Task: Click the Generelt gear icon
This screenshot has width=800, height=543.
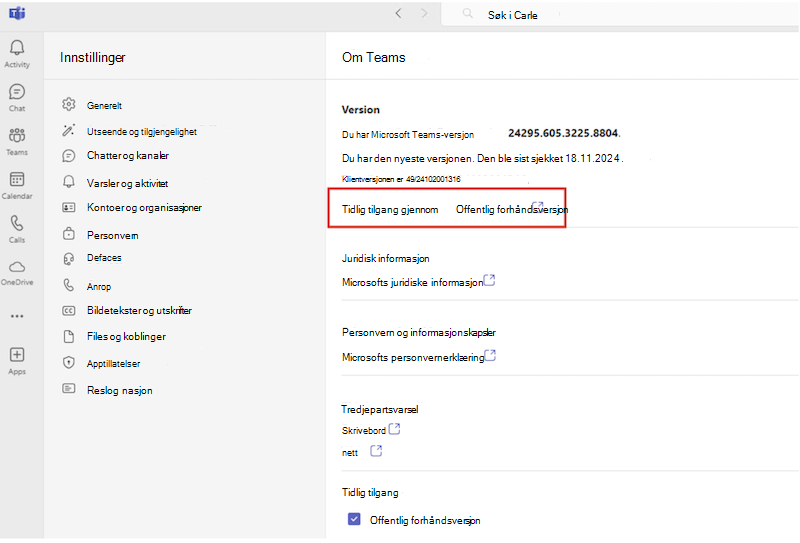Action: pyautogui.click(x=69, y=105)
